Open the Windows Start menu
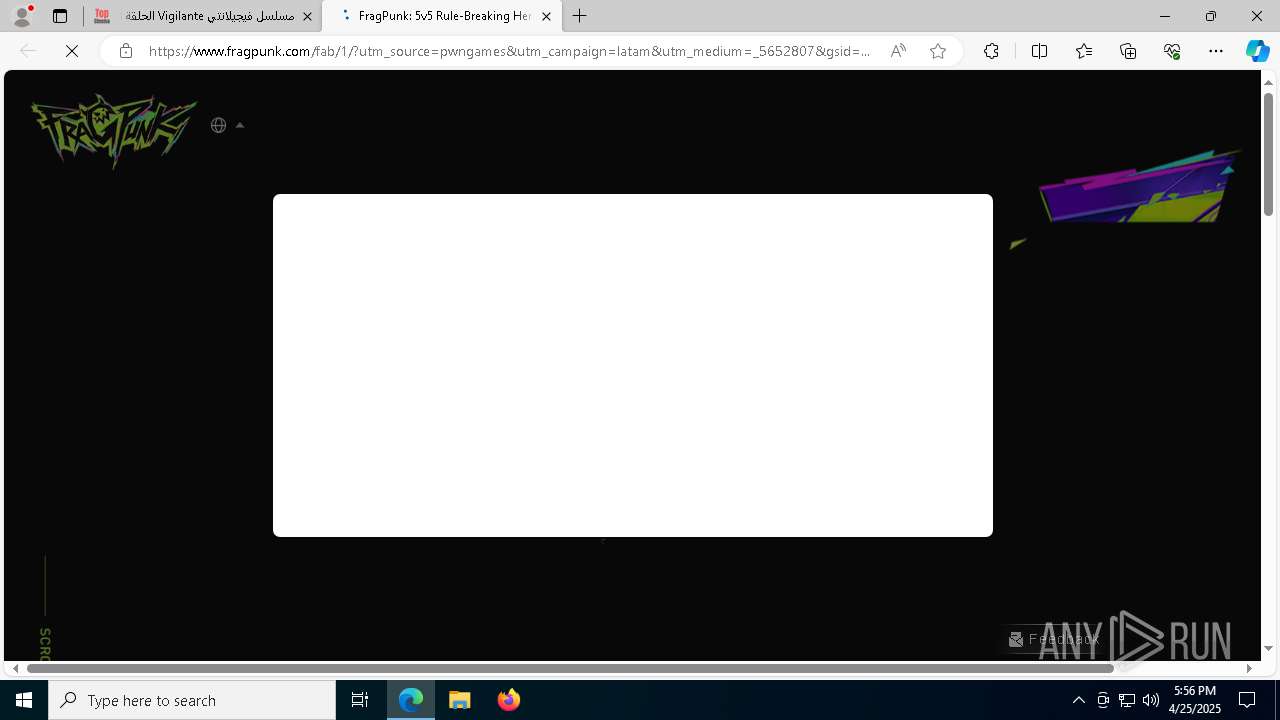This screenshot has width=1280, height=720. [x=24, y=700]
